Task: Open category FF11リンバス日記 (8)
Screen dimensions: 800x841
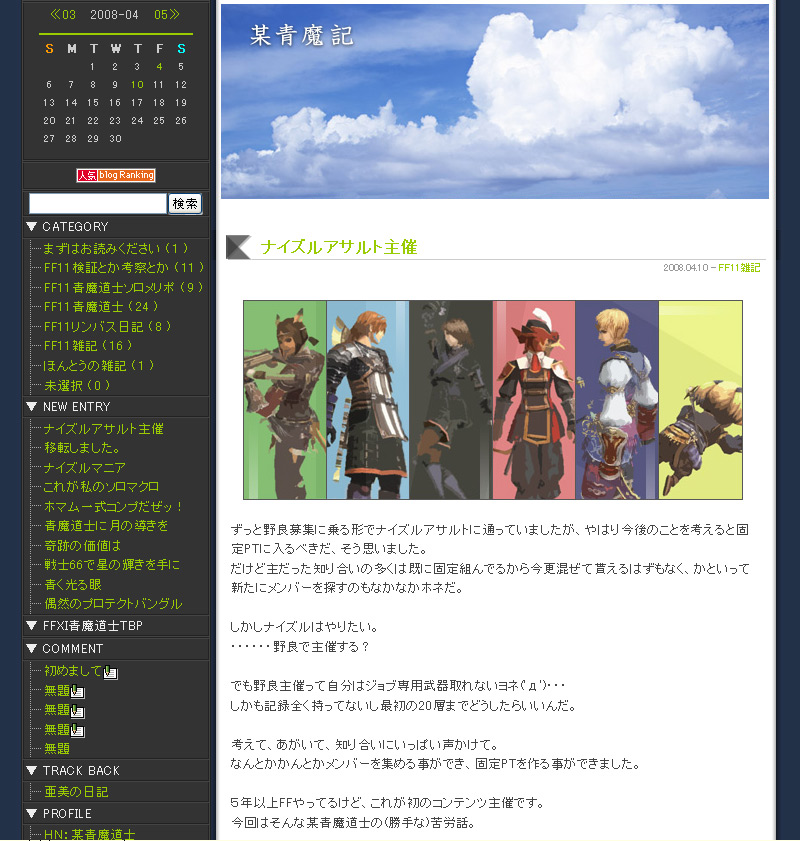Action: (x=107, y=327)
